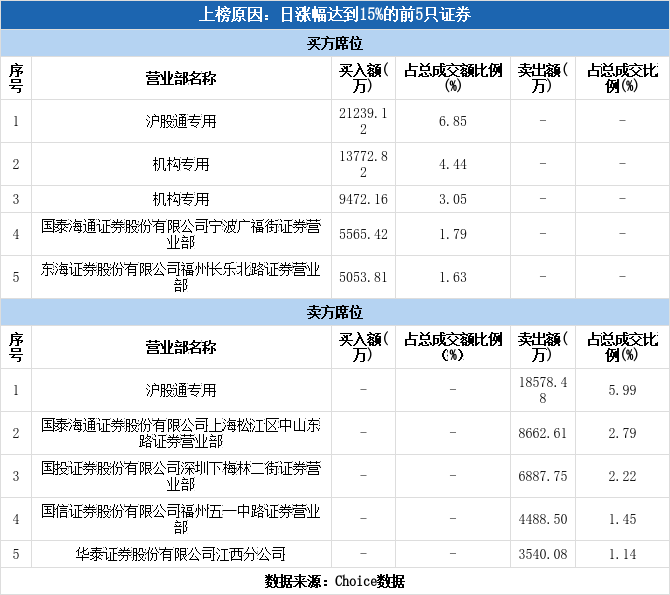The image size is (670, 595).
Task: Click buy amount '5565.42'
Action: pyautogui.click(x=363, y=234)
